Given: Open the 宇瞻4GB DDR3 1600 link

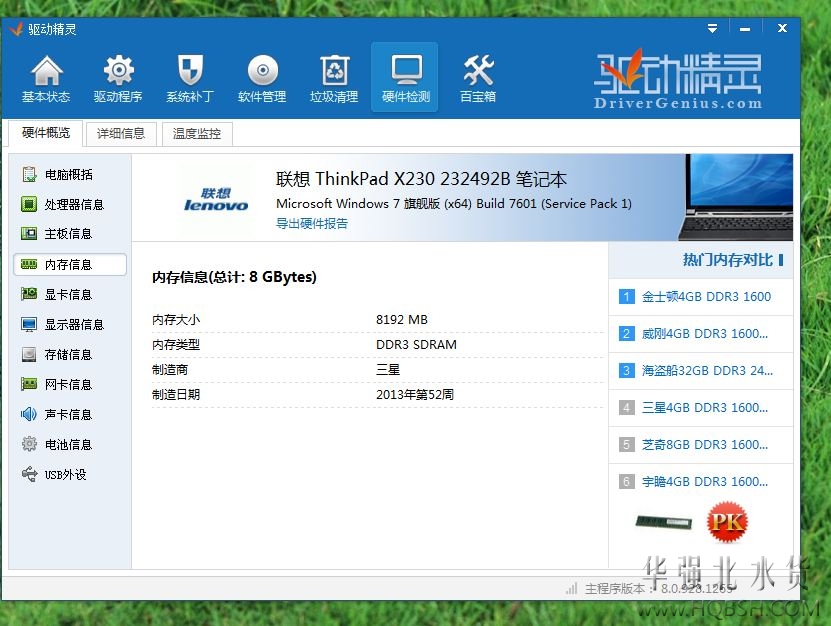Looking at the screenshot, I should click(x=705, y=482).
